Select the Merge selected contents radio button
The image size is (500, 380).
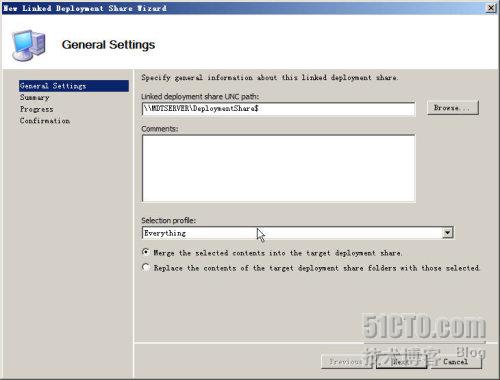146,252
